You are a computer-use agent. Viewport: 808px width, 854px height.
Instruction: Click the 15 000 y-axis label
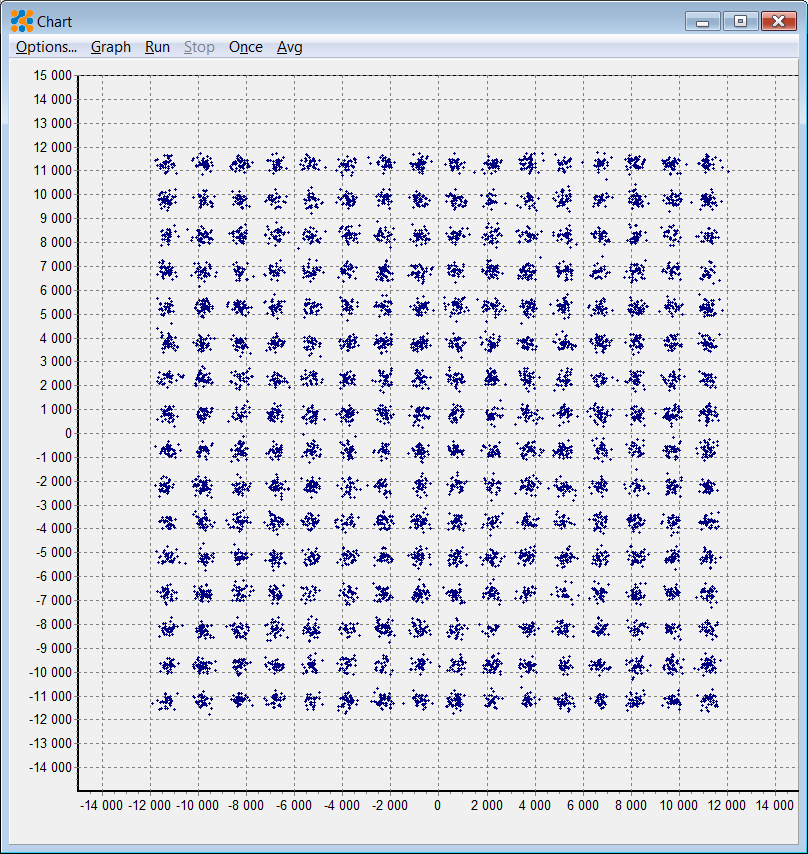pos(52,76)
